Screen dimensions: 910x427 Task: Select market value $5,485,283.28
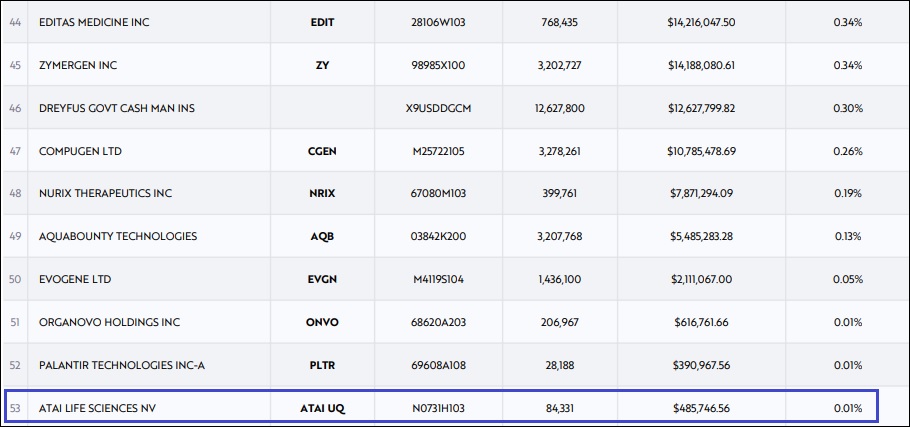pyautogui.click(x=701, y=236)
